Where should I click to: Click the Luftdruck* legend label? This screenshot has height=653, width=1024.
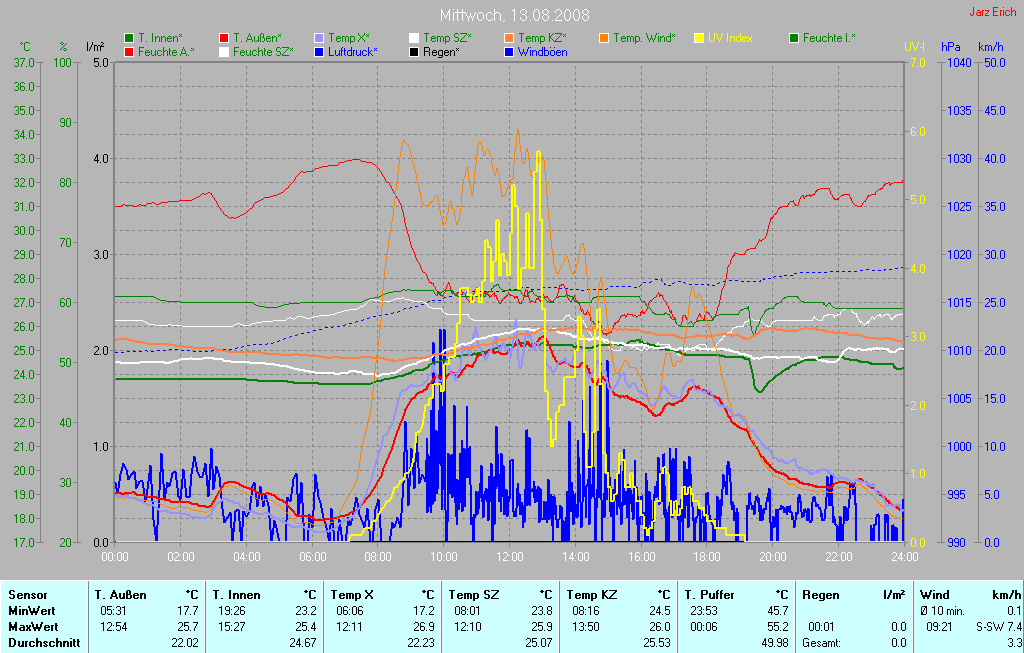click(x=353, y=52)
